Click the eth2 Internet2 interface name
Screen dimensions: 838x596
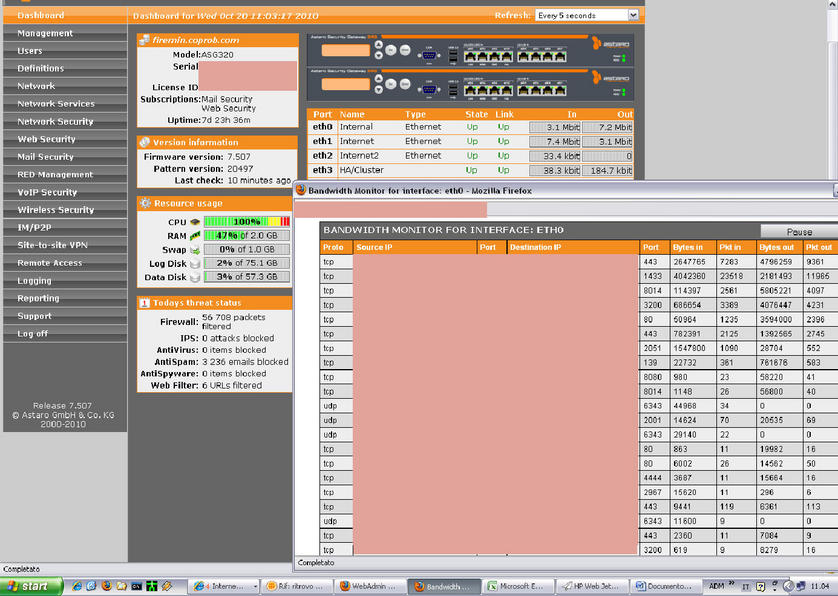coord(359,156)
